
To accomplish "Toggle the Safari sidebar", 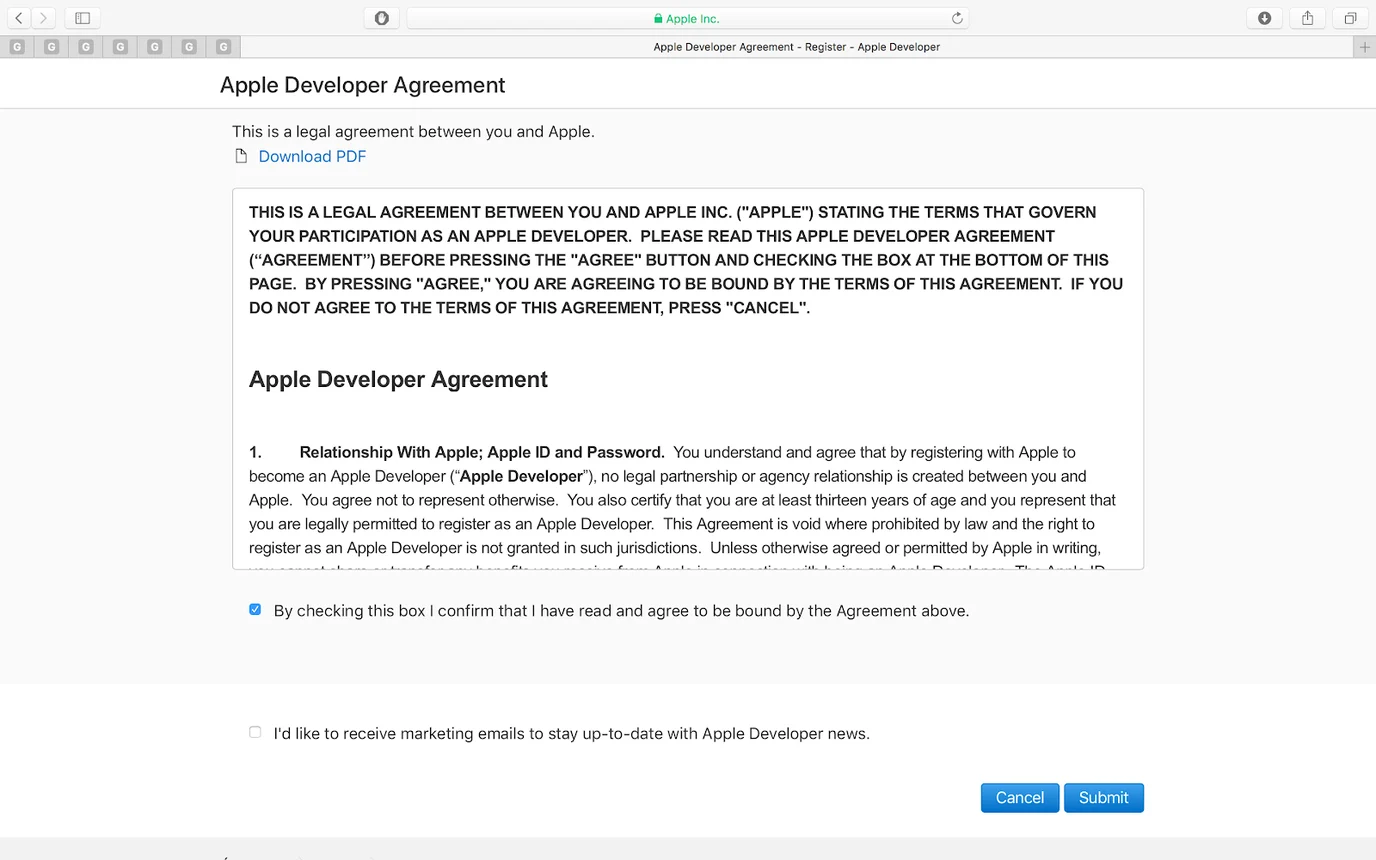I will pos(81,17).
